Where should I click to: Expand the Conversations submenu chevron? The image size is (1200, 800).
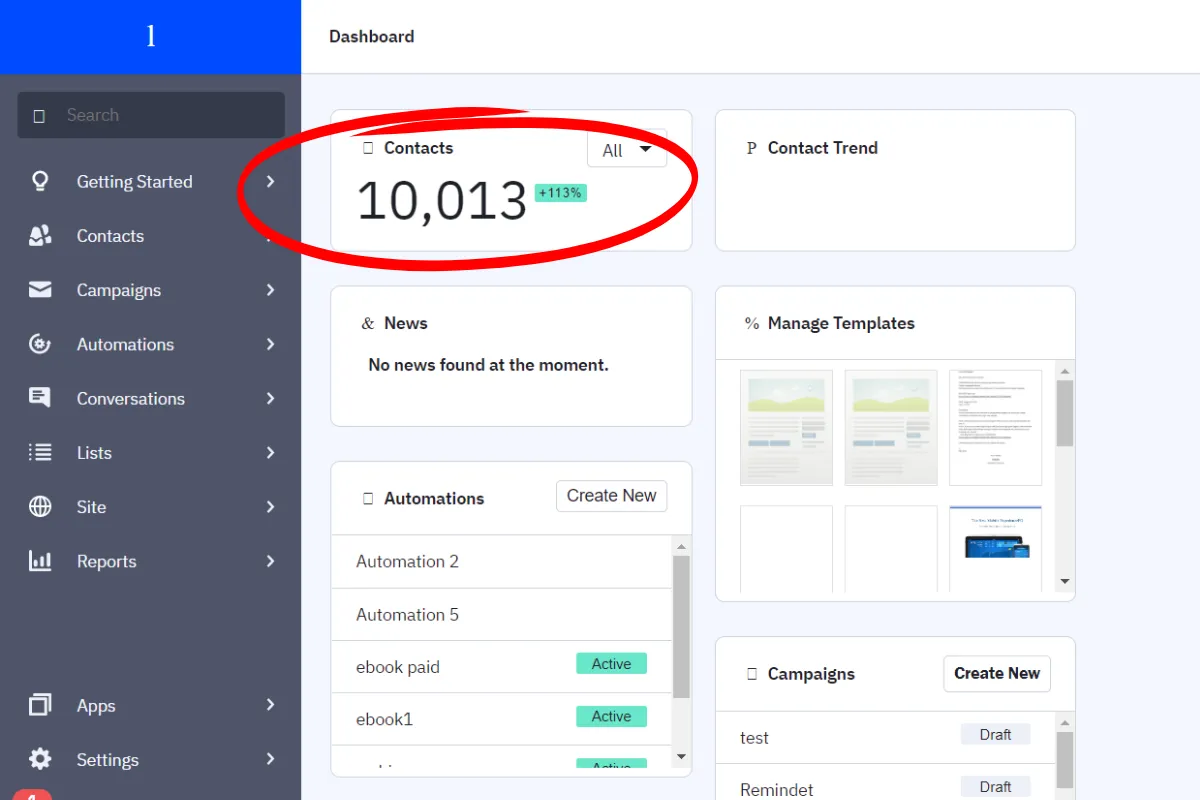tap(270, 398)
